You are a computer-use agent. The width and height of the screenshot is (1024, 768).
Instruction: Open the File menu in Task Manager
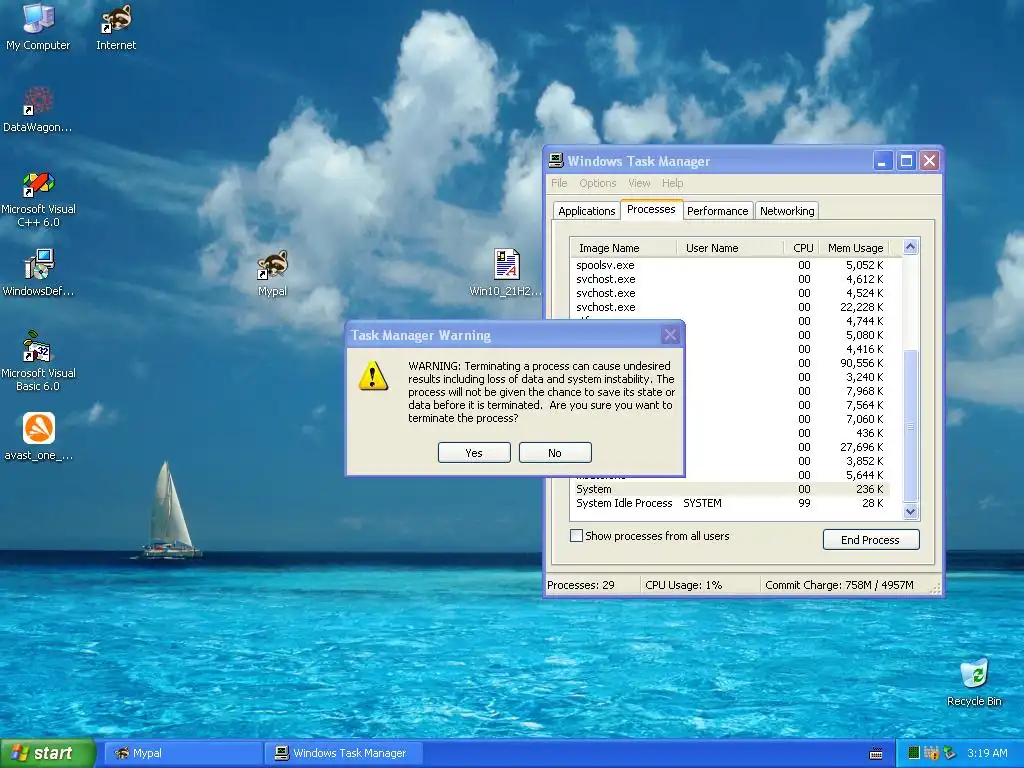pyautogui.click(x=559, y=183)
